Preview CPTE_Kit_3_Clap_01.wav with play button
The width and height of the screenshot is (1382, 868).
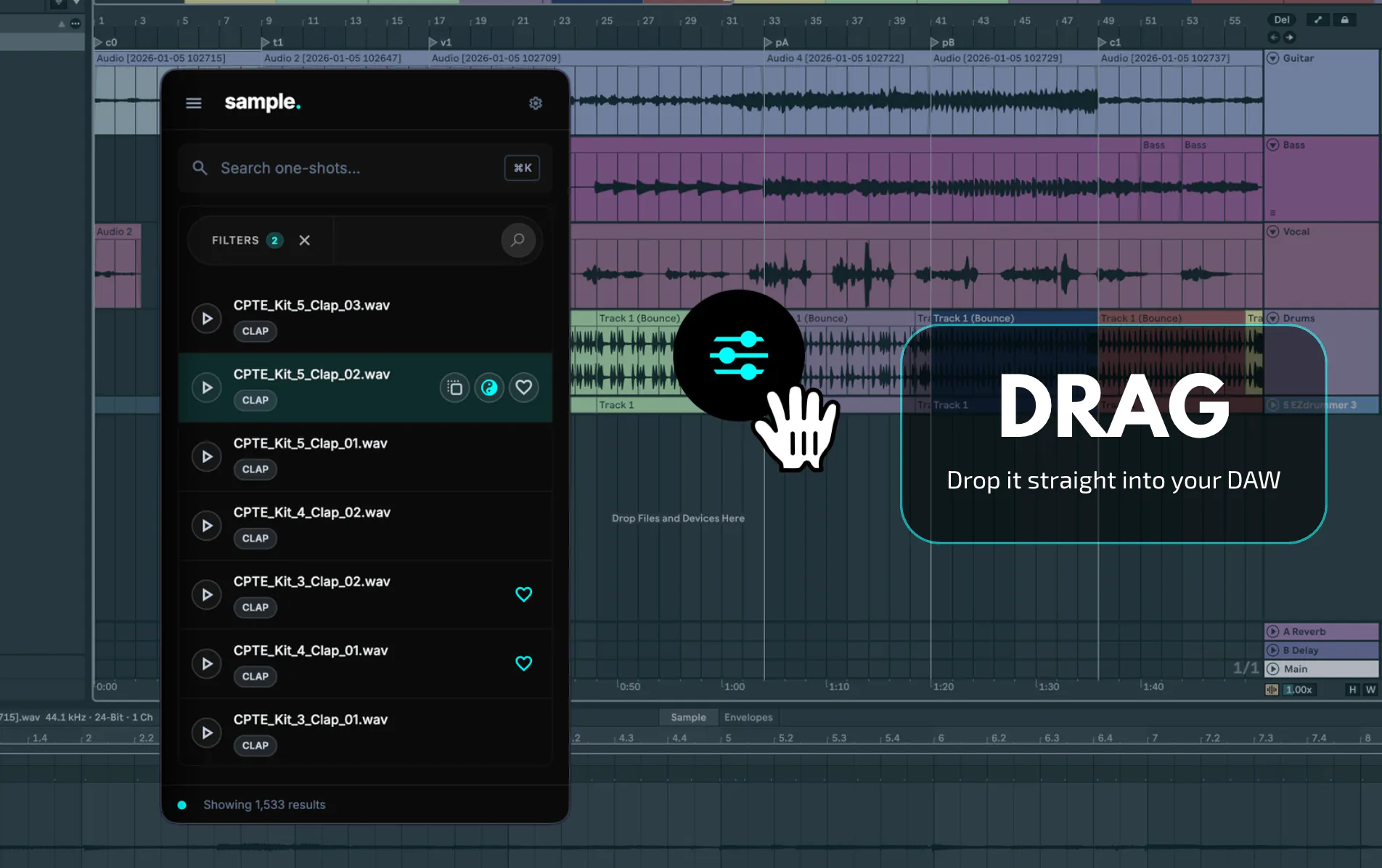207,732
